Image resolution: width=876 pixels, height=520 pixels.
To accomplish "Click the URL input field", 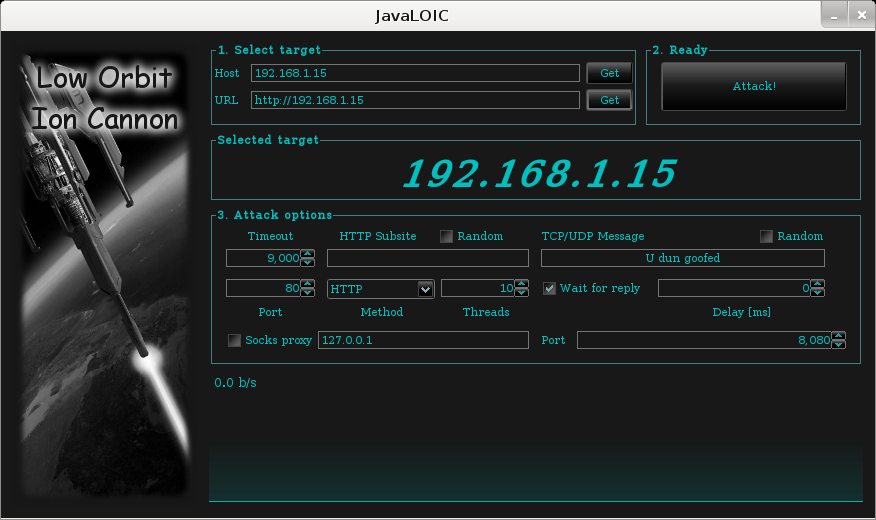I will (x=415, y=100).
